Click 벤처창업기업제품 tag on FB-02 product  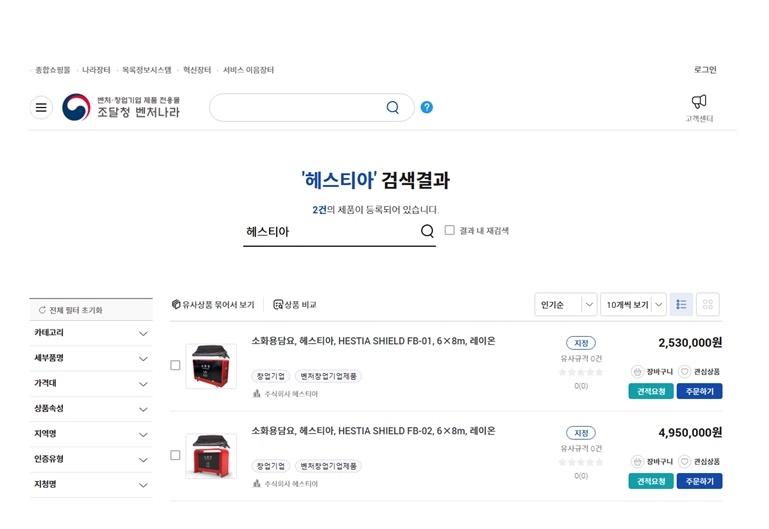tap(328, 466)
